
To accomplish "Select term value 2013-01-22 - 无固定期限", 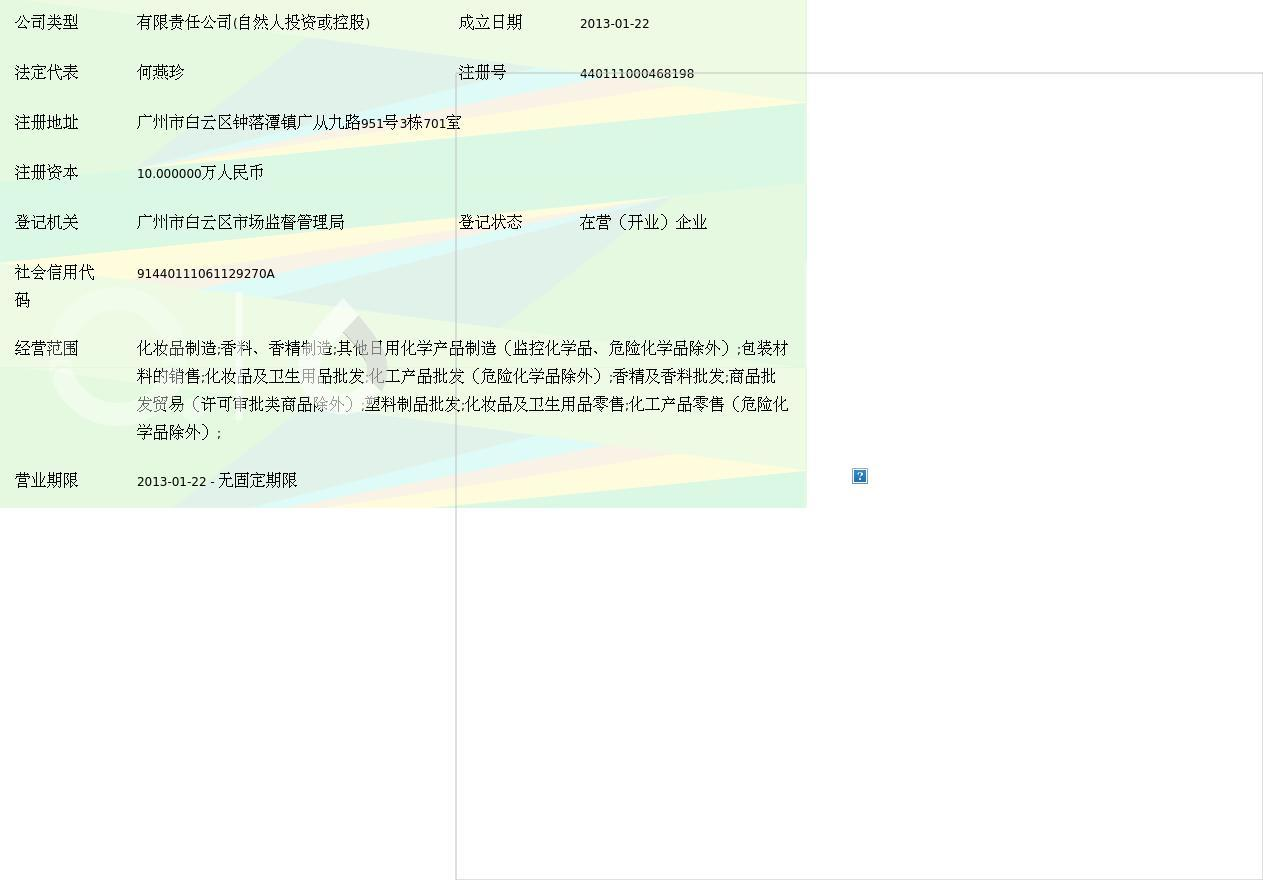I will click(x=217, y=480).
